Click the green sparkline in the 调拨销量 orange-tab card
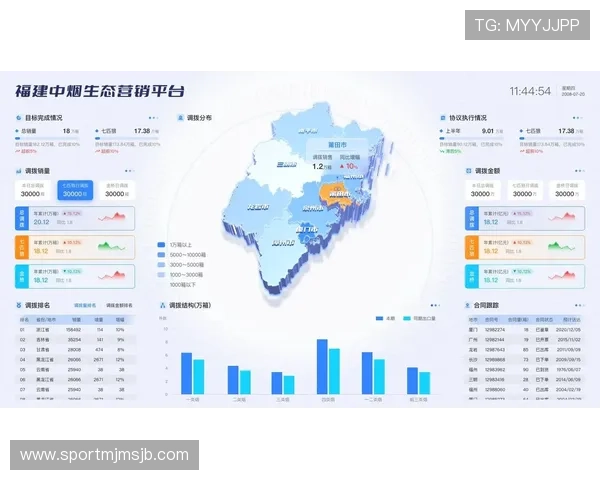Image resolution: width=600 pixels, height=480 pixels. tap(112, 246)
